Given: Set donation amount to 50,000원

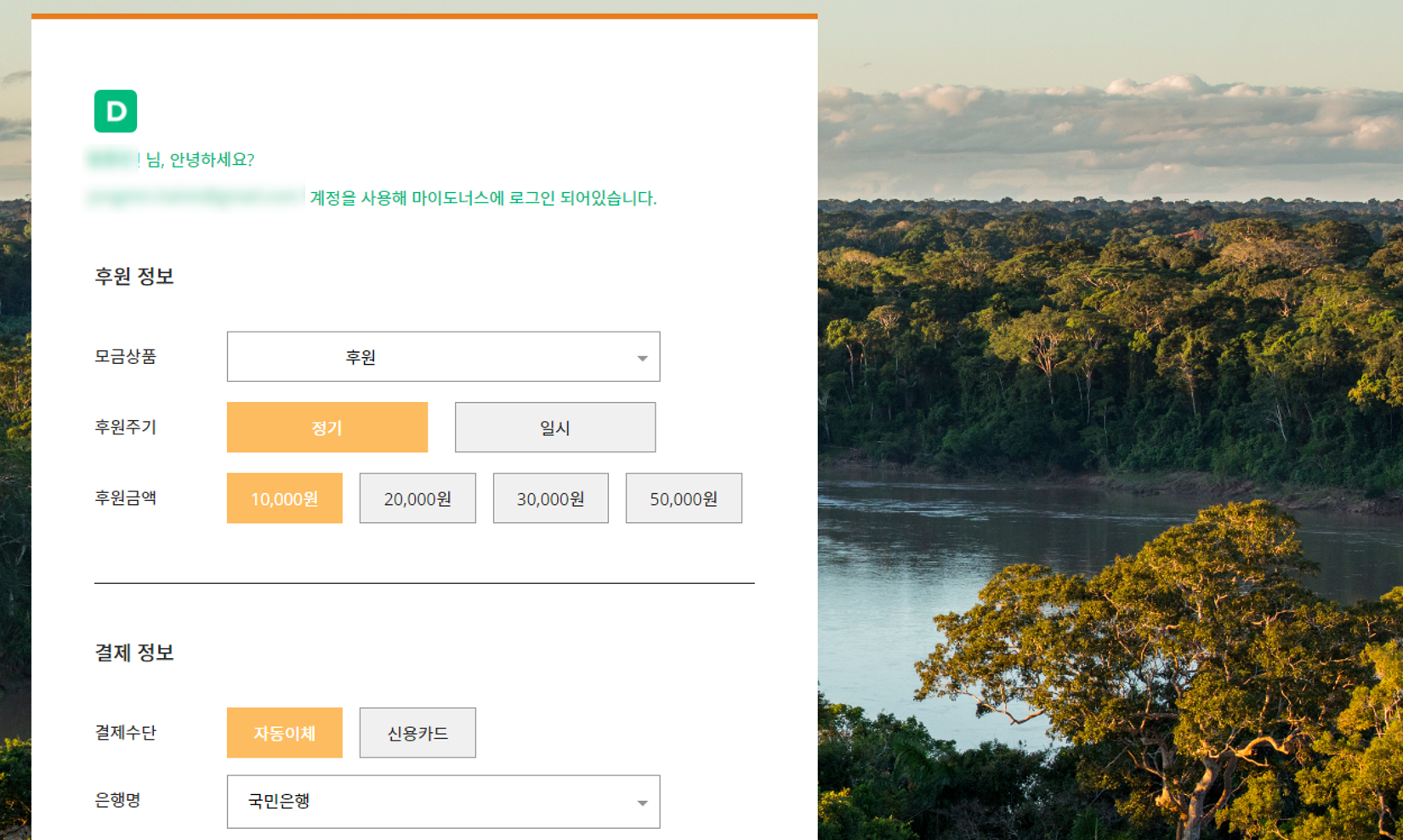Looking at the screenshot, I should point(683,498).
